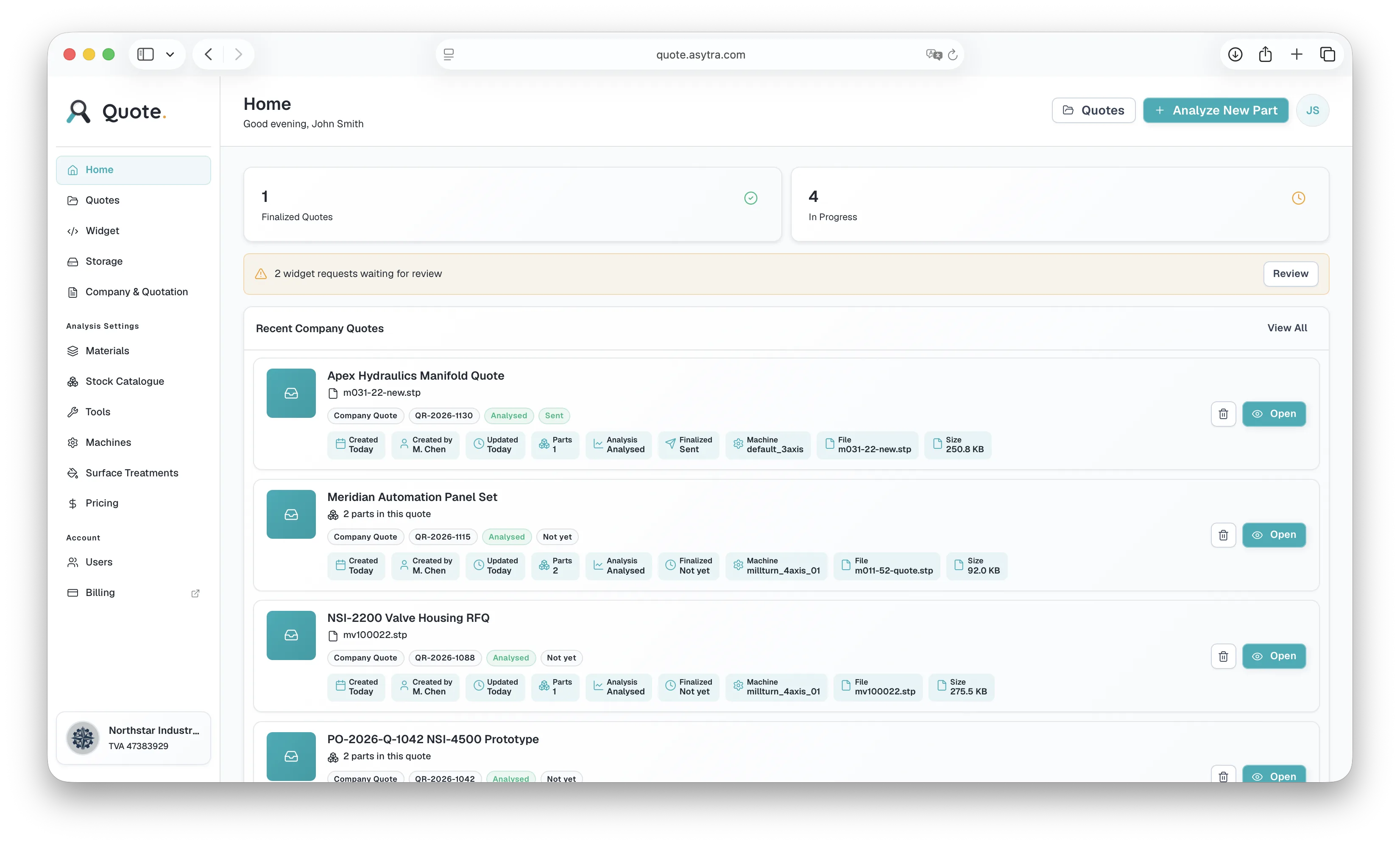Open the Tools settings page
Viewport: 1400px width, 845px height.
pyautogui.click(x=133, y=412)
